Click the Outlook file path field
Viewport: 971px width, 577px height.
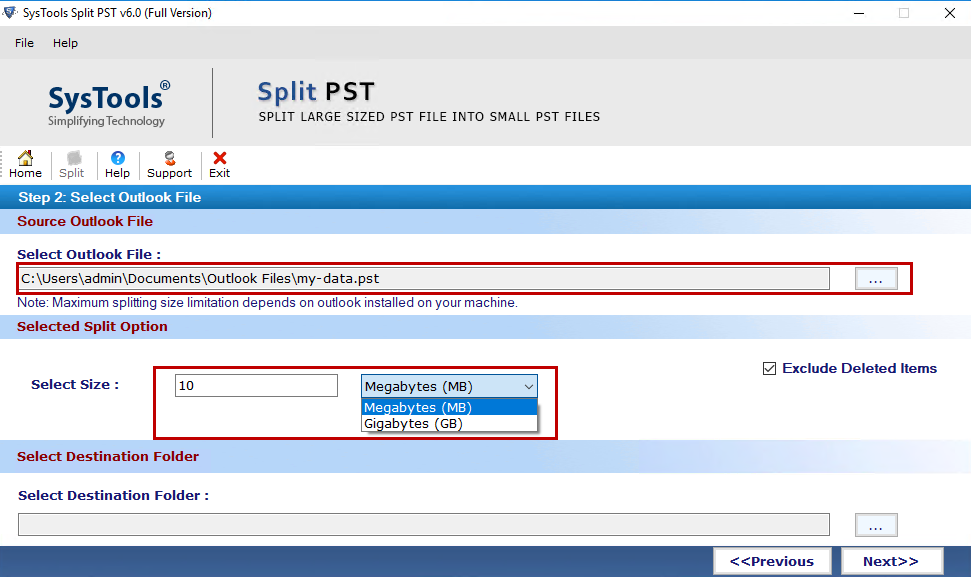coord(424,279)
